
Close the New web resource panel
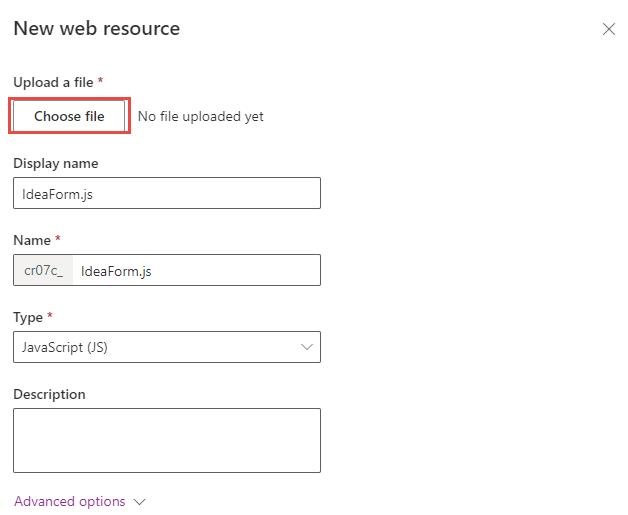pyautogui.click(x=608, y=29)
